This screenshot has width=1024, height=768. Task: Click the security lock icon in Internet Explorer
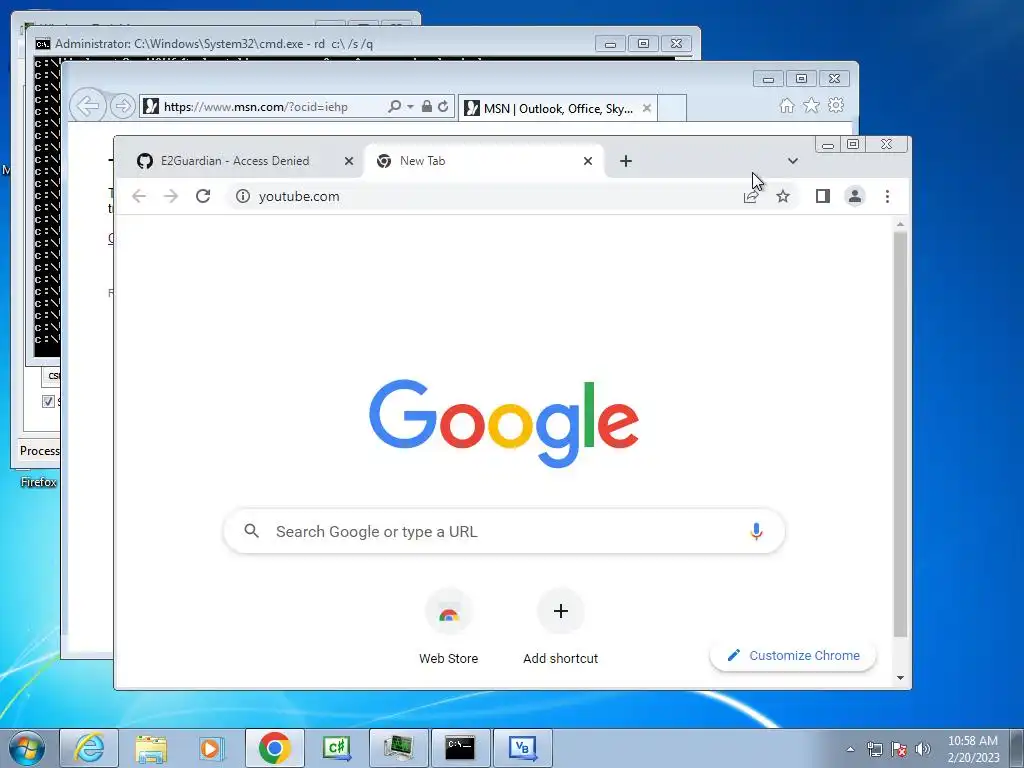click(x=426, y=106)
